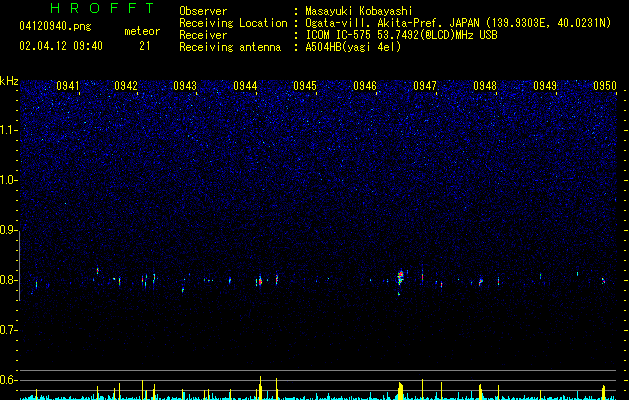The width and height of the screenshot is (629, 400).
Task: Click the HROFFT title text
Action: pyautogui.click(x=103, y=8)
